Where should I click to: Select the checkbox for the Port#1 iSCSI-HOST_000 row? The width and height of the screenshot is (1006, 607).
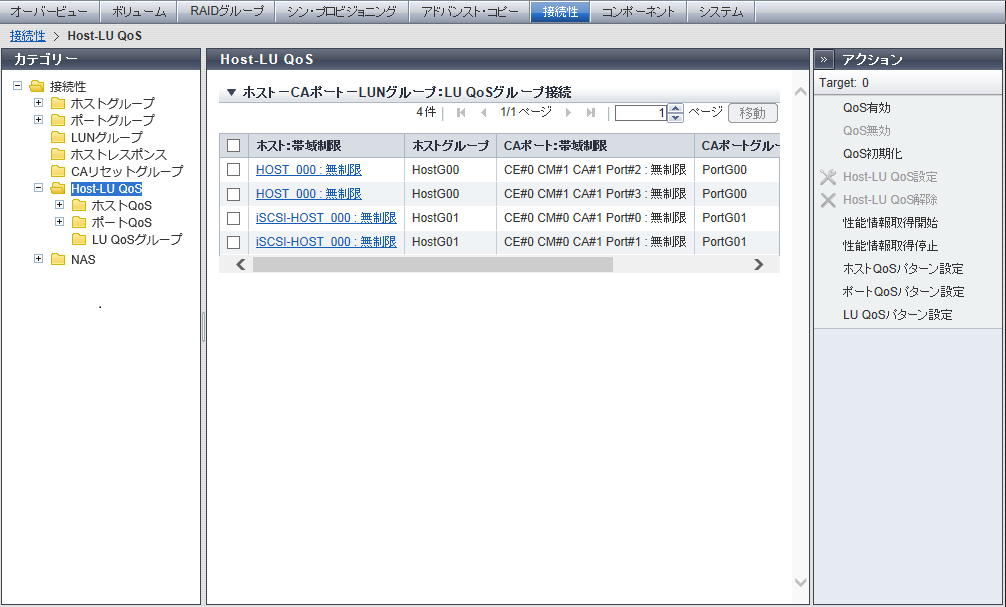[x=234, y=242]
